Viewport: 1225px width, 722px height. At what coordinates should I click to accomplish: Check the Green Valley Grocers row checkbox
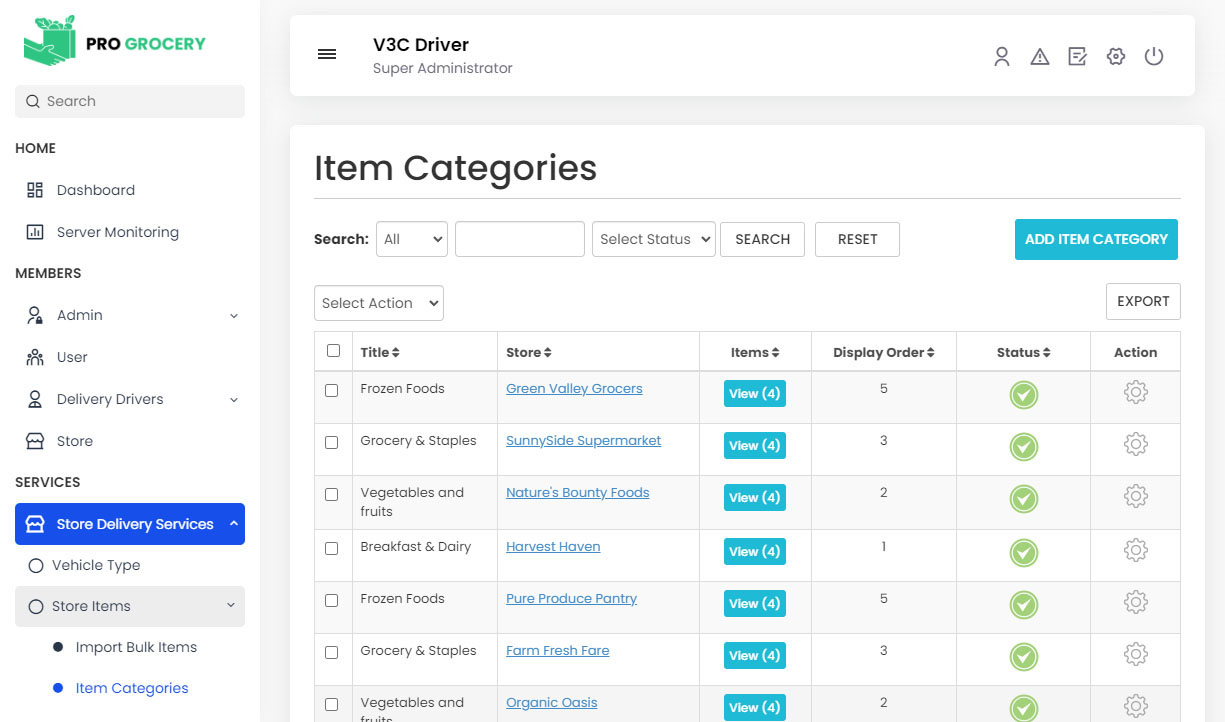point(332,391)
